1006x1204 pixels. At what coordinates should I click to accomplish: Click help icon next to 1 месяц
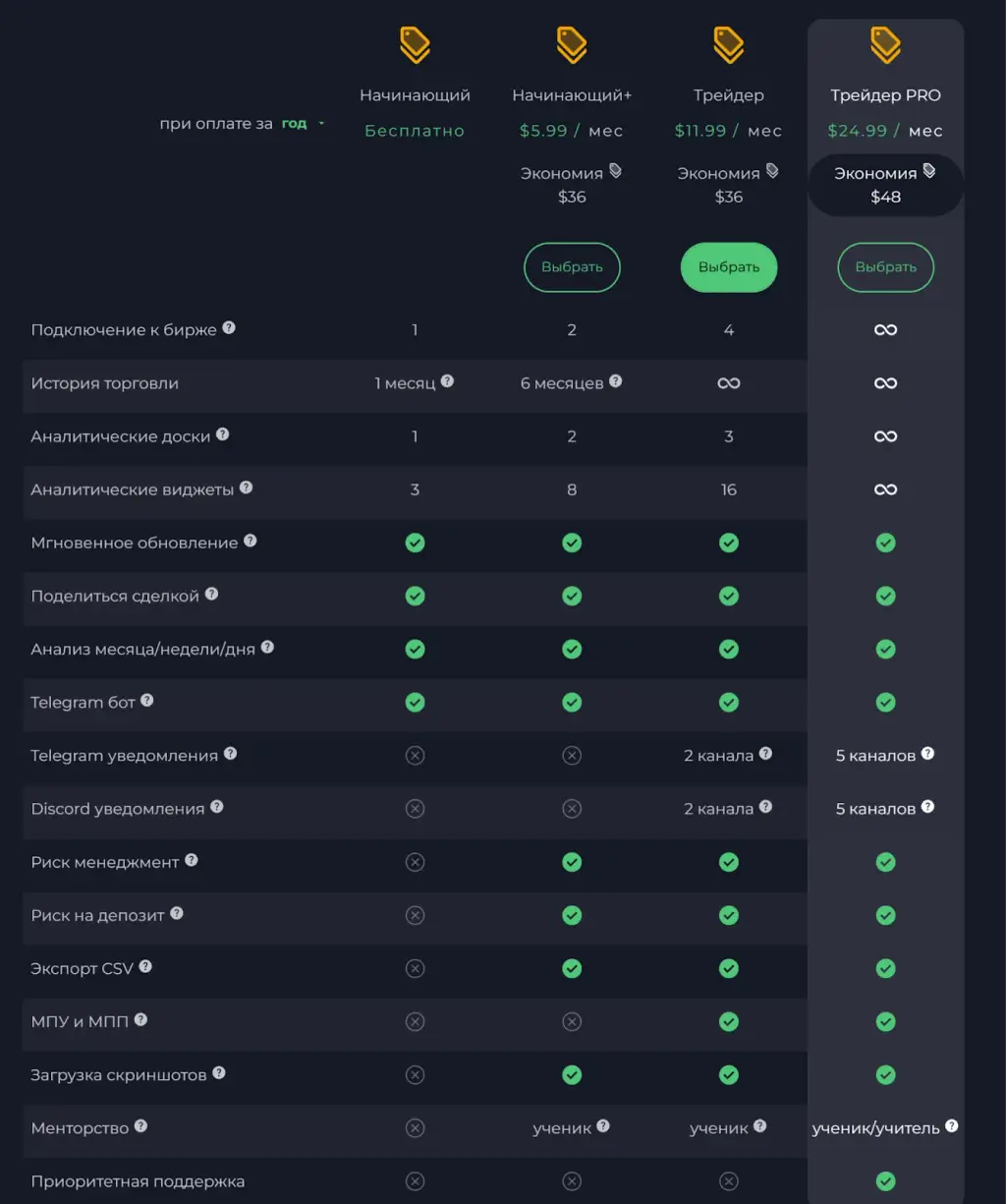pyautogui.click(x=447, y=381)
